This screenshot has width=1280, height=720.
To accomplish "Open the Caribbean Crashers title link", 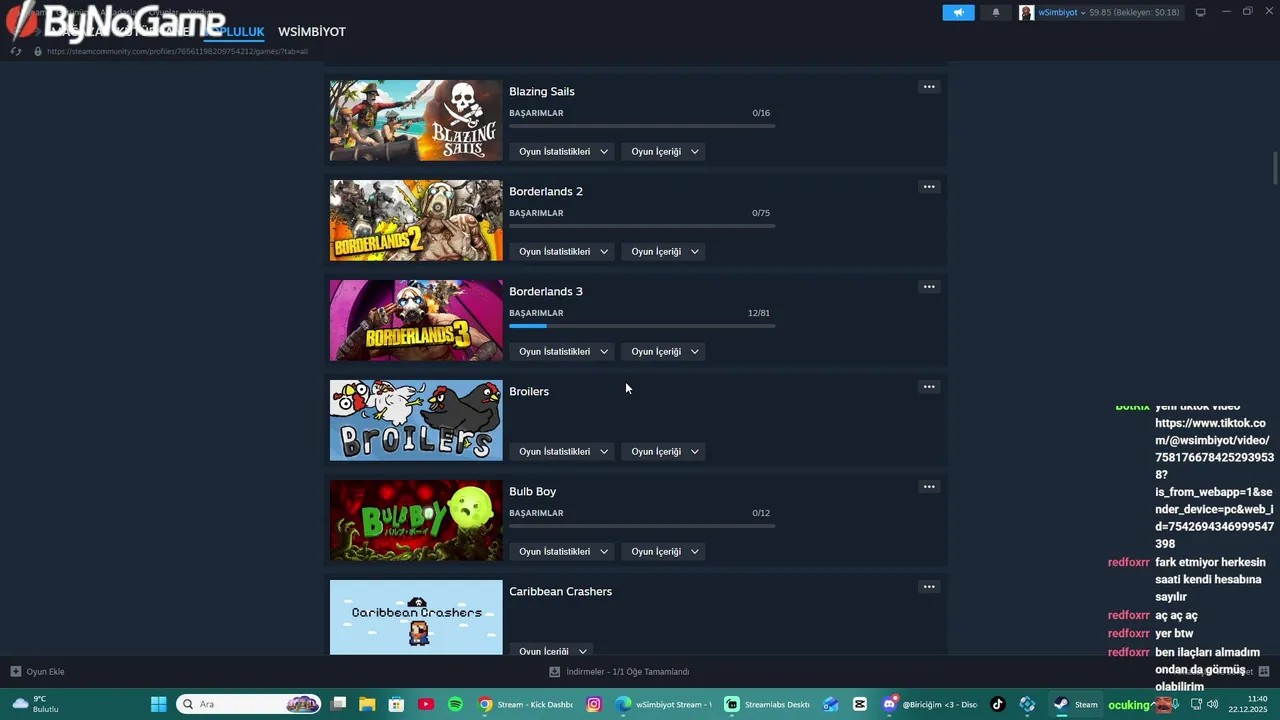I will [561, 591].
